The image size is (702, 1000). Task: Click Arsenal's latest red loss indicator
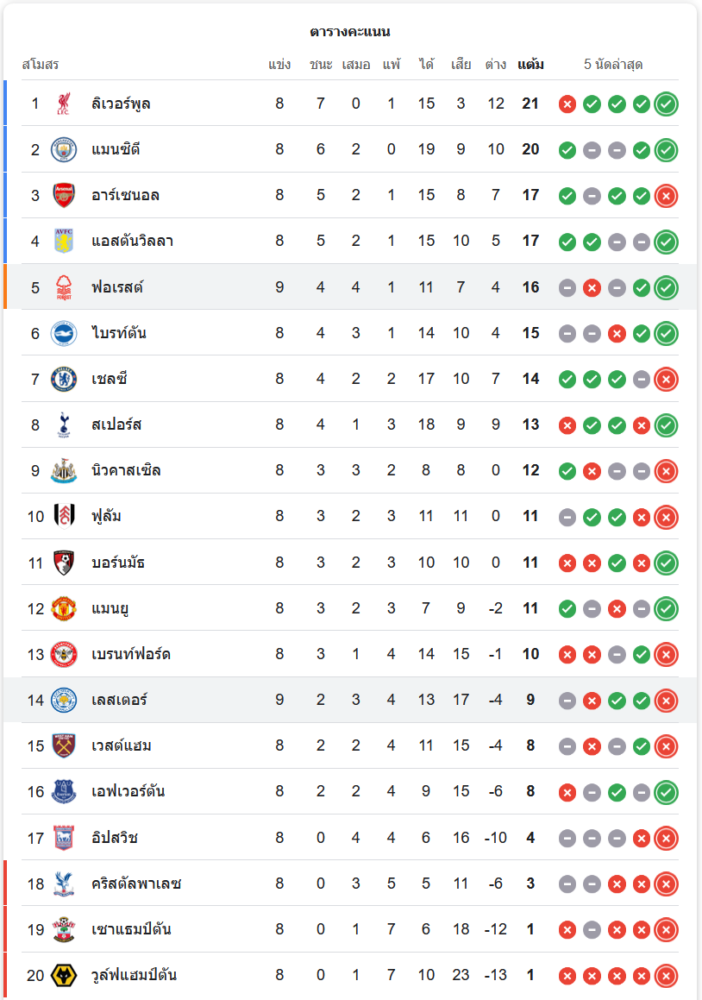tap(666, 195)
